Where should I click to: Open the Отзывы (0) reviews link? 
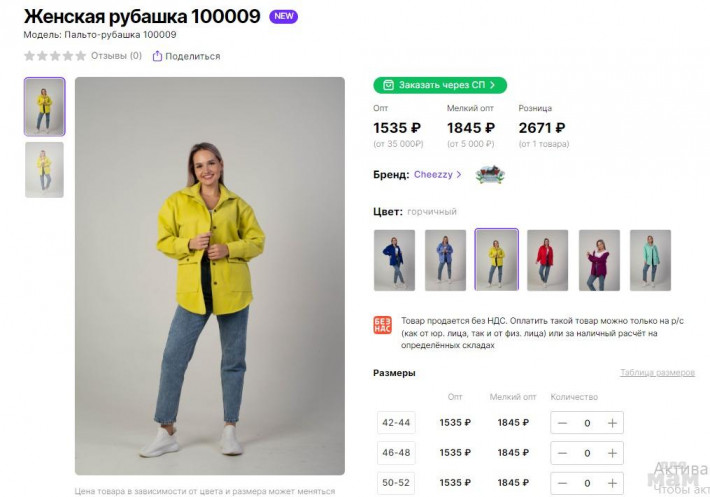[x=116, y=56]
